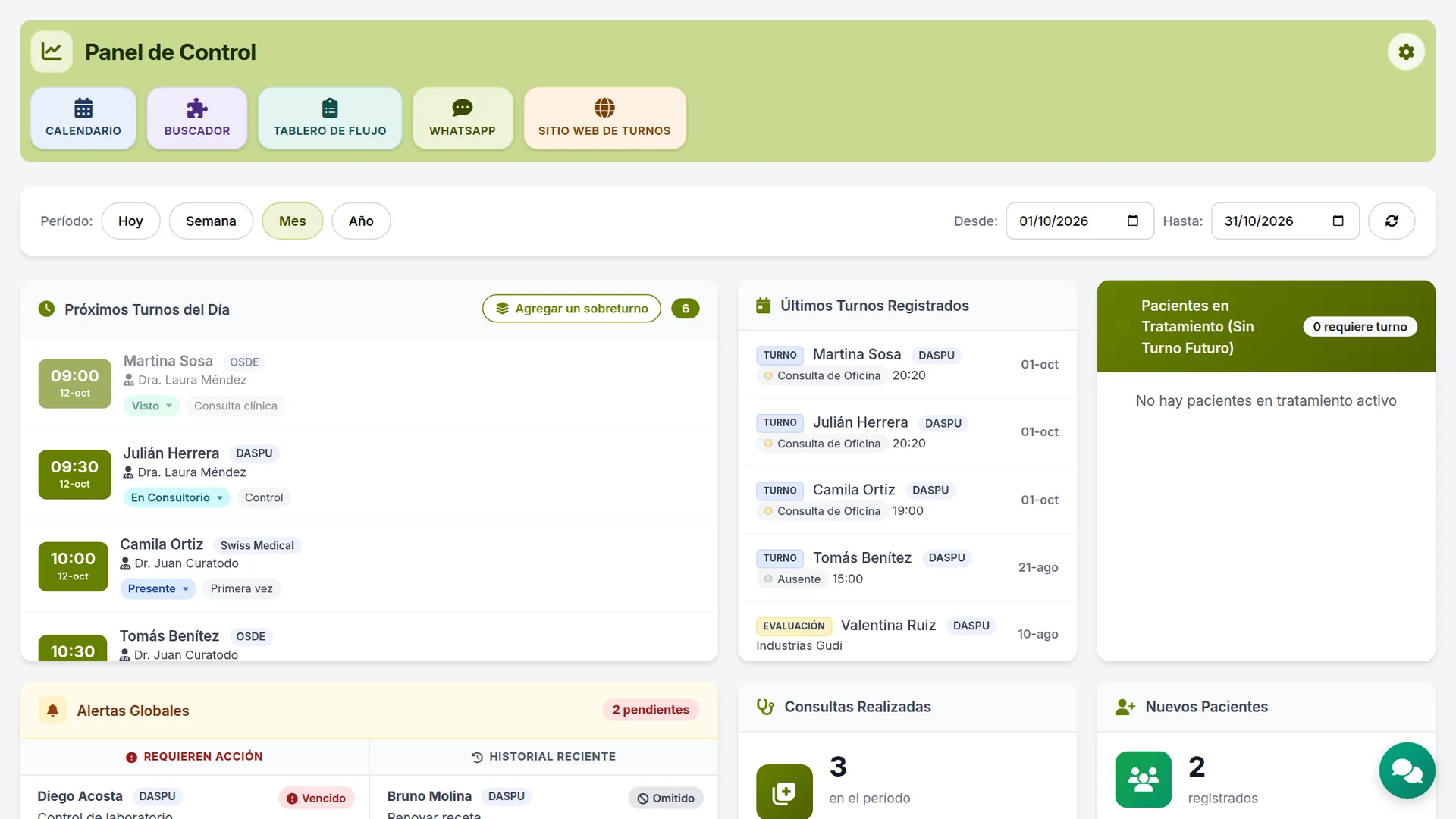Open Sitio Web de Turnos

(604, 118)
